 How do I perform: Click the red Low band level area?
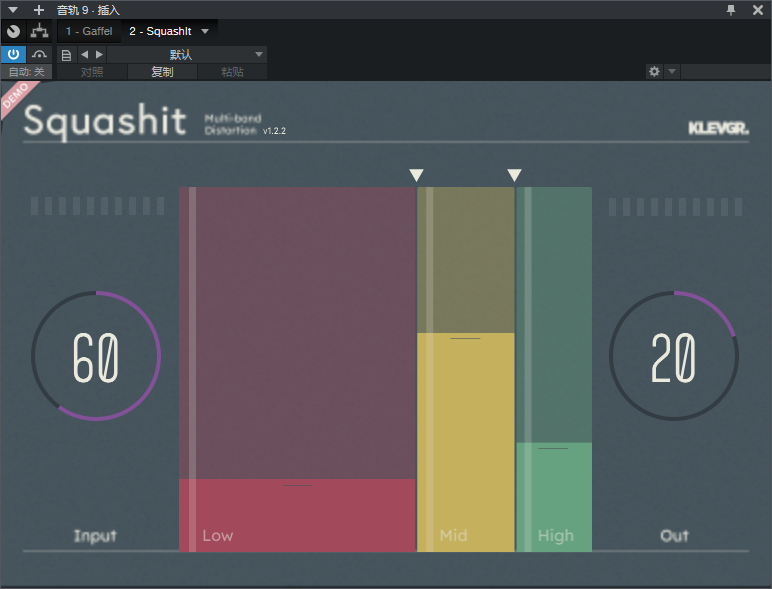(297, 515)
